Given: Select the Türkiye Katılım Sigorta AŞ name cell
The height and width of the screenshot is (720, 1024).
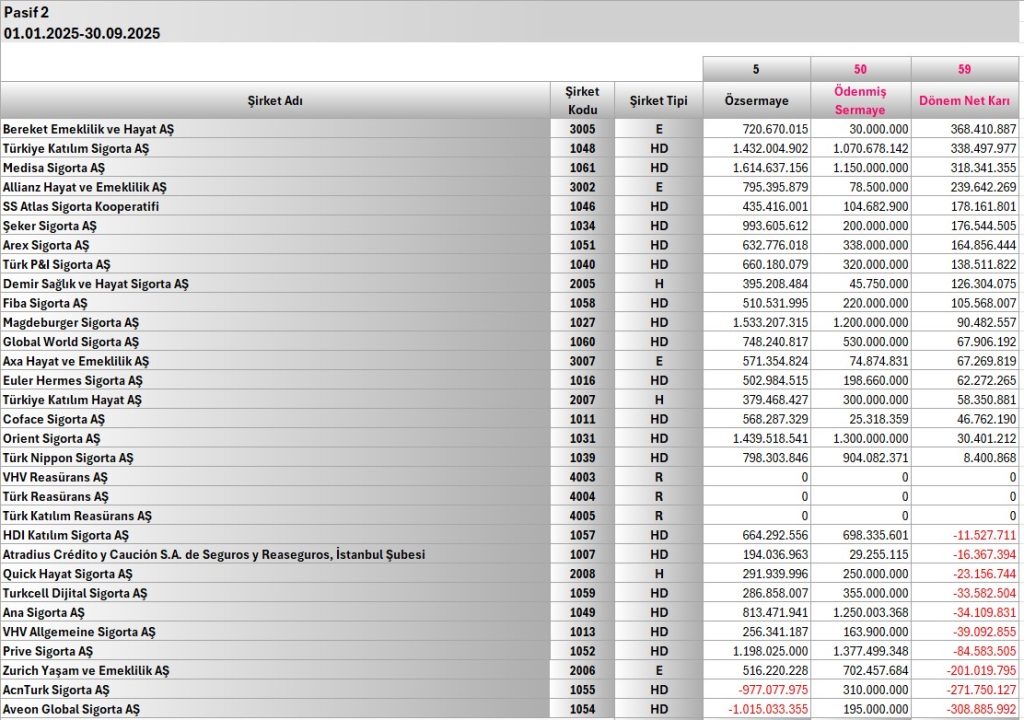Looking at the screenshot, I should point(75,148).
